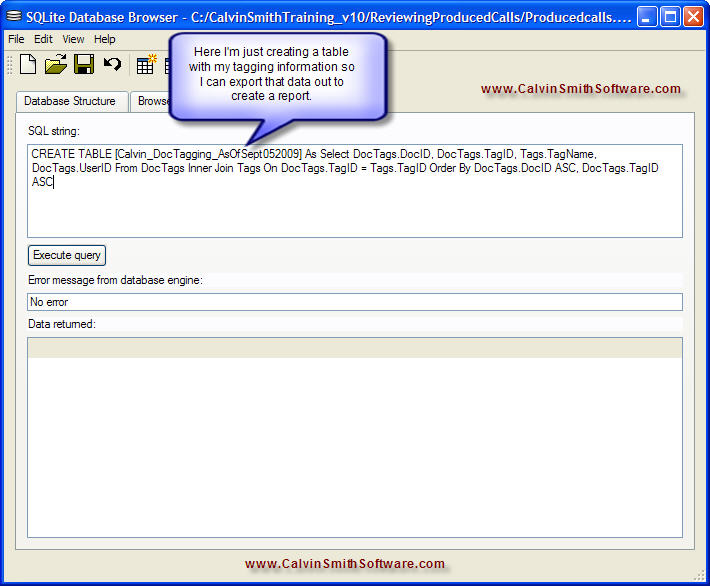This screenshot has height=586, width=710.
Task: Click the Data returned grid header row
Action: pyautogui.click(x=355, y=348)
